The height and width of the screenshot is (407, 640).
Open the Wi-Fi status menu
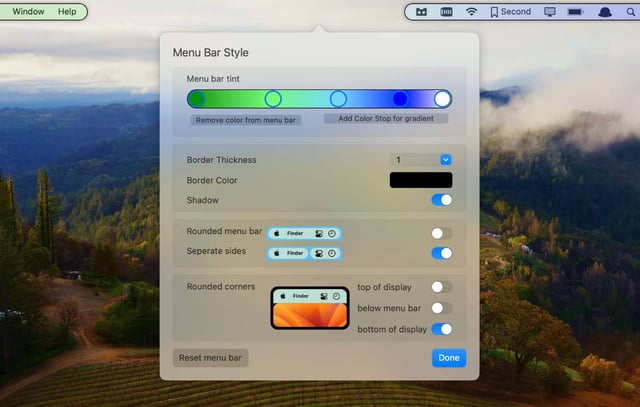click(471, 12)
